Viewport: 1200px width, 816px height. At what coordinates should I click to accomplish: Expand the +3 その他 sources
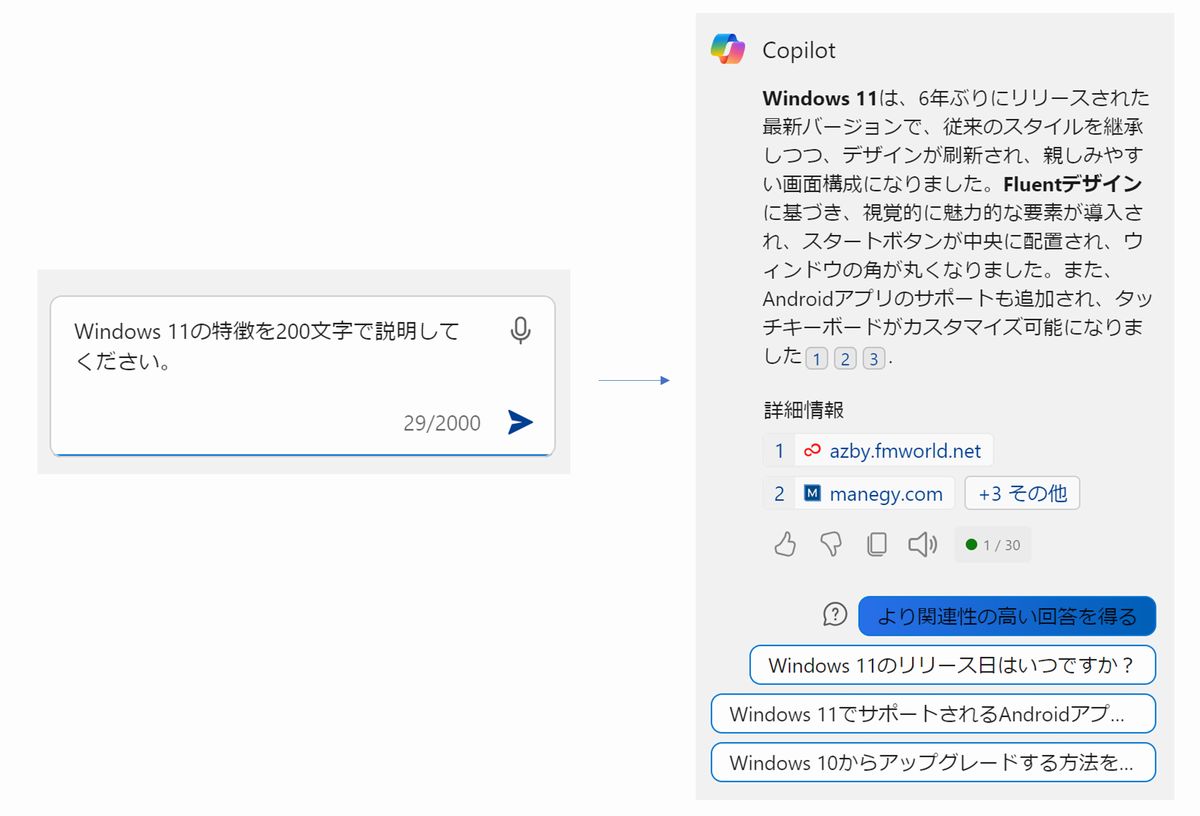click(1022, 494)
